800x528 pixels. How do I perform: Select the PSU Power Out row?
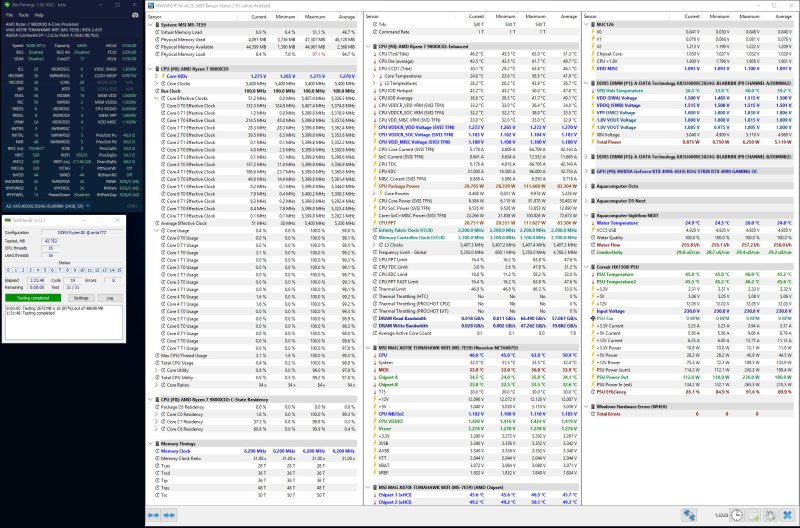(691, 378)
